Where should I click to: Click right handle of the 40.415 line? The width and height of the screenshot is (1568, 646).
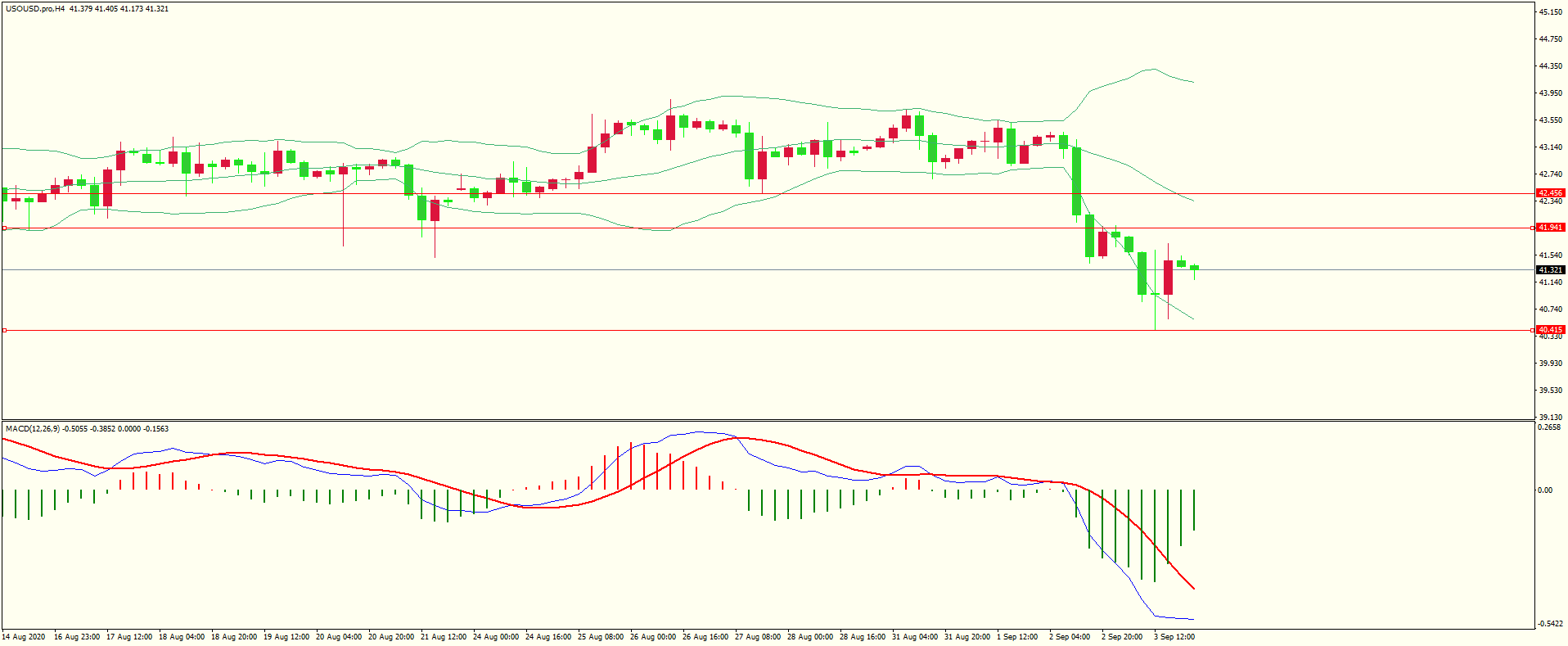[x=1532, y=330]
